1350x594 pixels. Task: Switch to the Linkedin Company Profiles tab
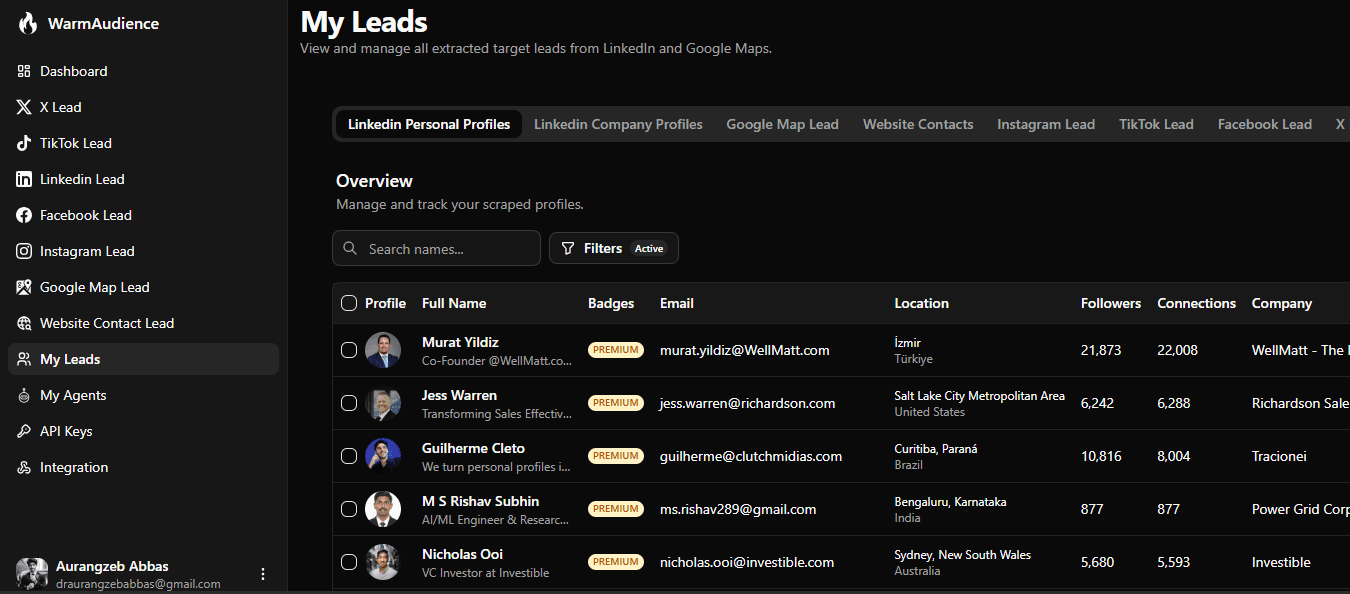618,124
